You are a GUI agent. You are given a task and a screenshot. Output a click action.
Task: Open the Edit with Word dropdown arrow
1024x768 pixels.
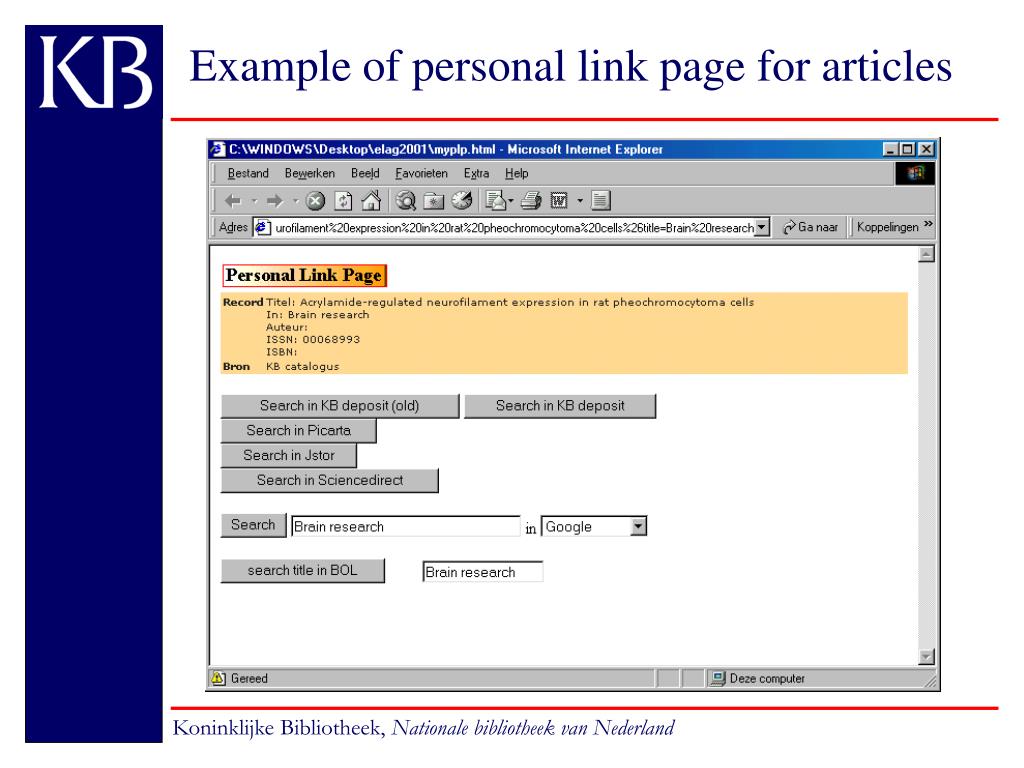point(580,200)
